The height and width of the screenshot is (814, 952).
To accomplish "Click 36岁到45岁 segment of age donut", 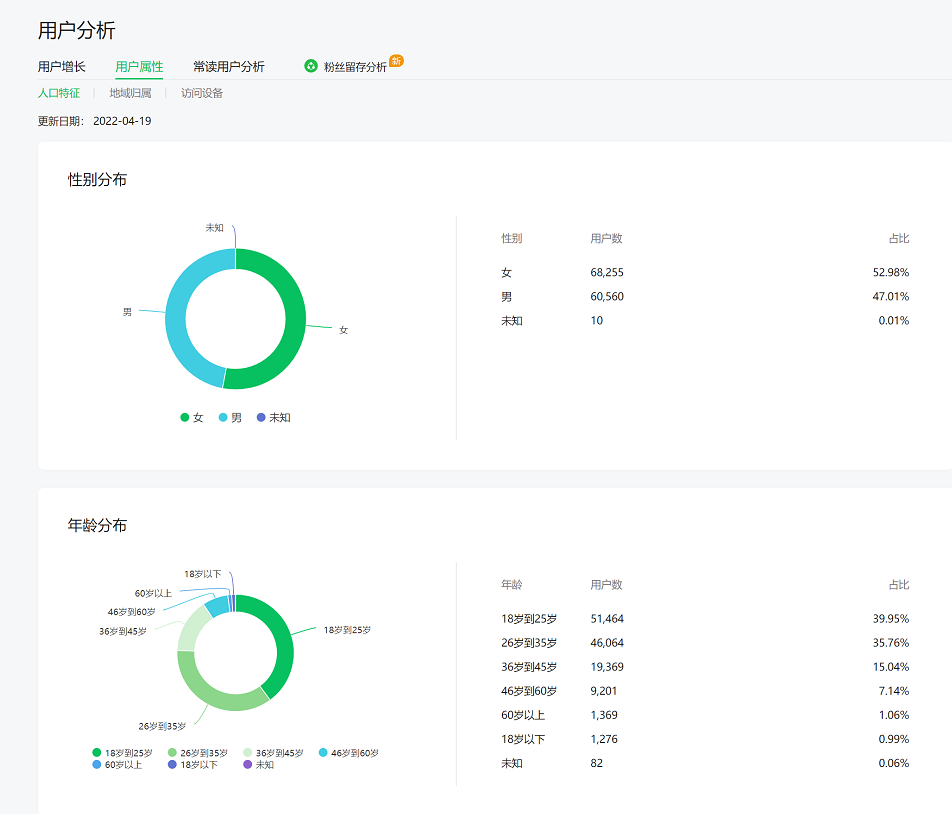I will pyautogui.click(x=192, y=627).
